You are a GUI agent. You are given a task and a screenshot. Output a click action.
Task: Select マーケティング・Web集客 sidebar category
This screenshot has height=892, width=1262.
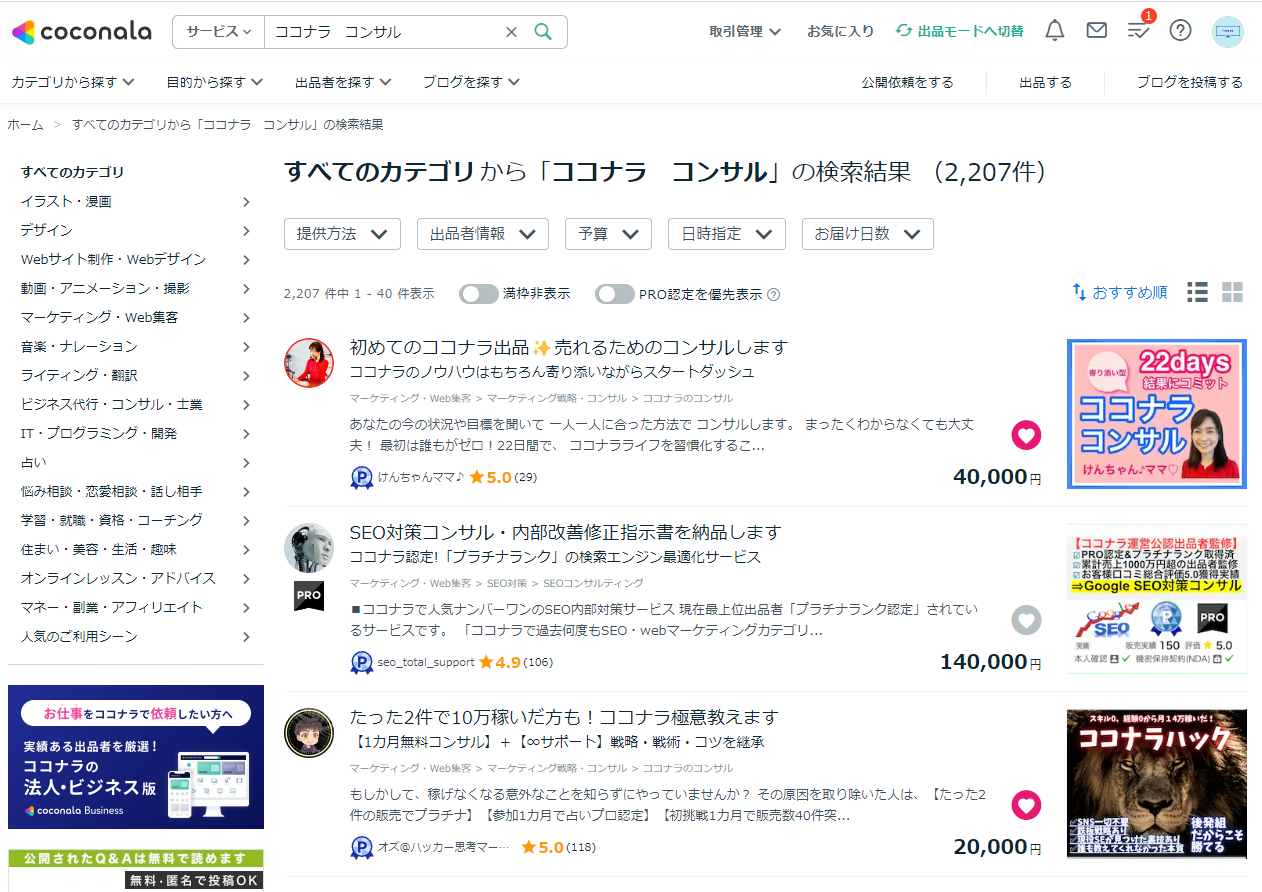(136, 317)
